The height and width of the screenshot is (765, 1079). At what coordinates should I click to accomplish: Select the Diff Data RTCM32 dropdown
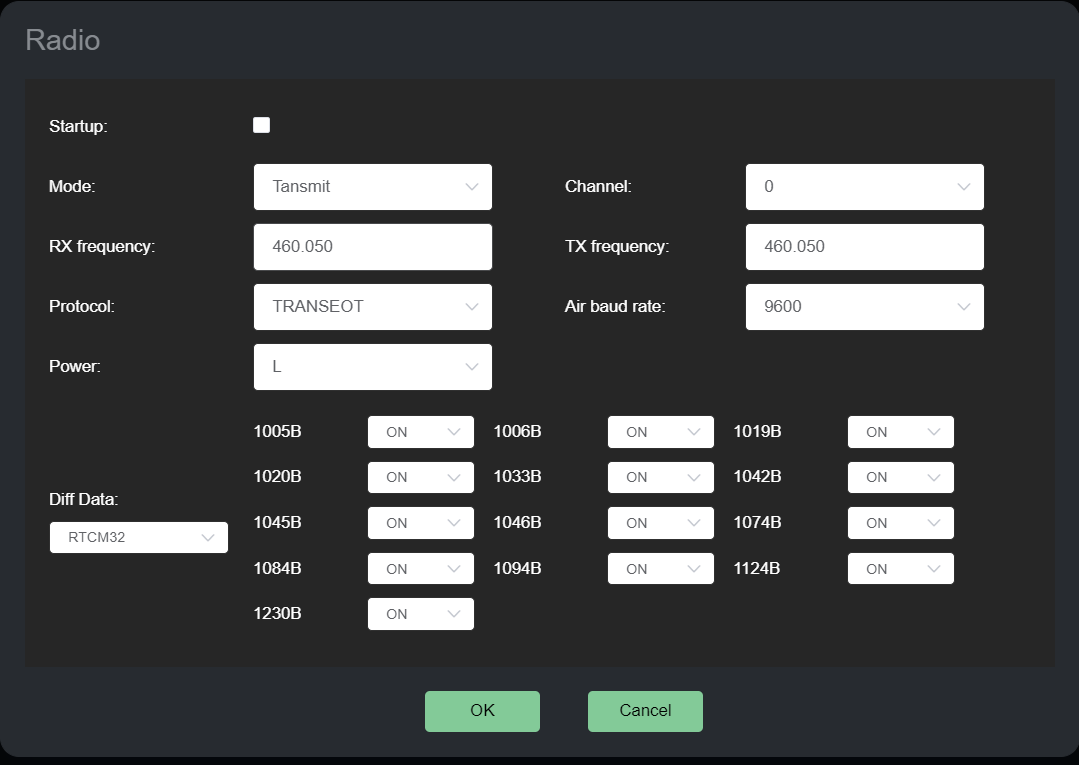(x=139, y=537)
